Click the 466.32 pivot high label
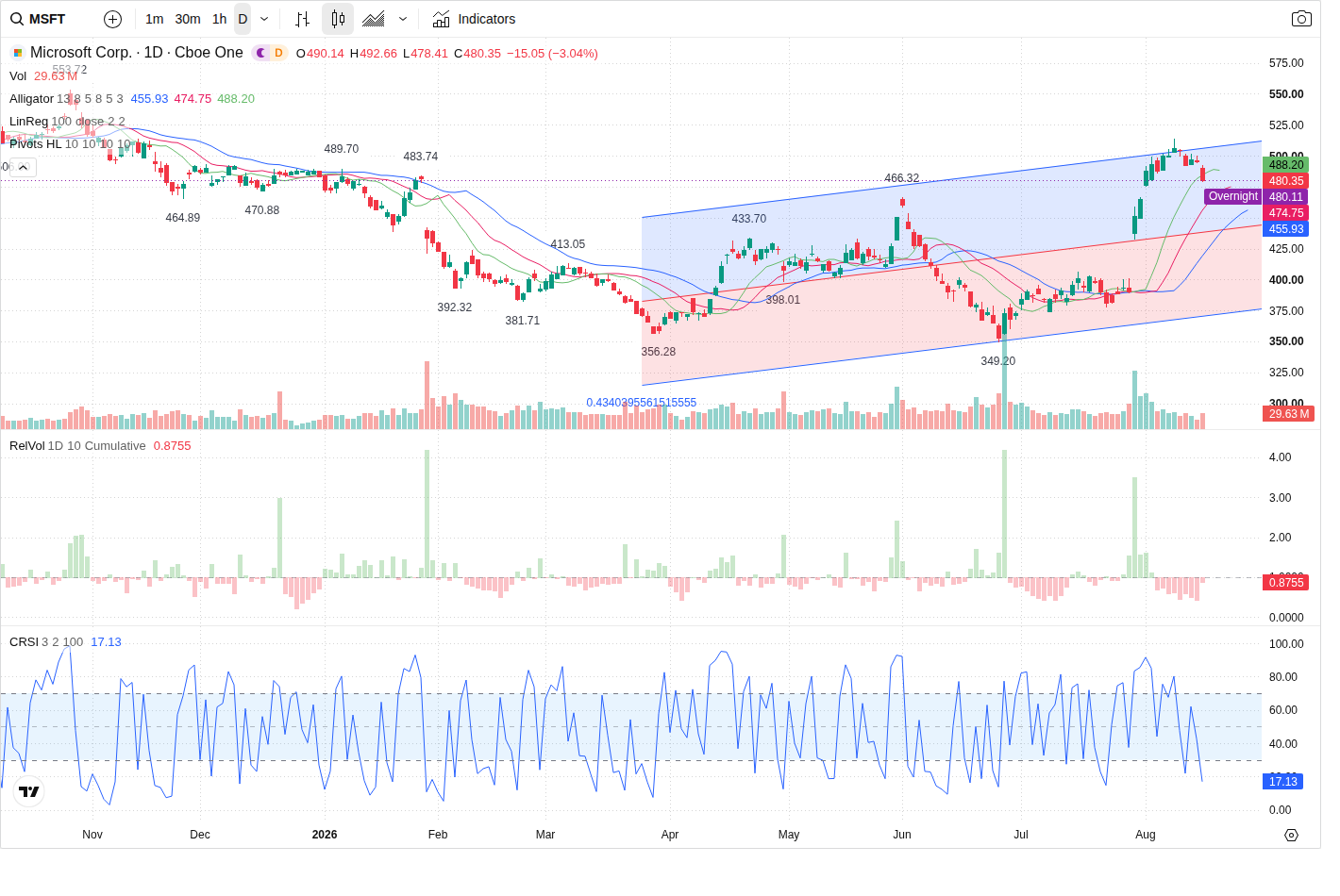This screenshot has width=1340, height=896. point(902,178)
